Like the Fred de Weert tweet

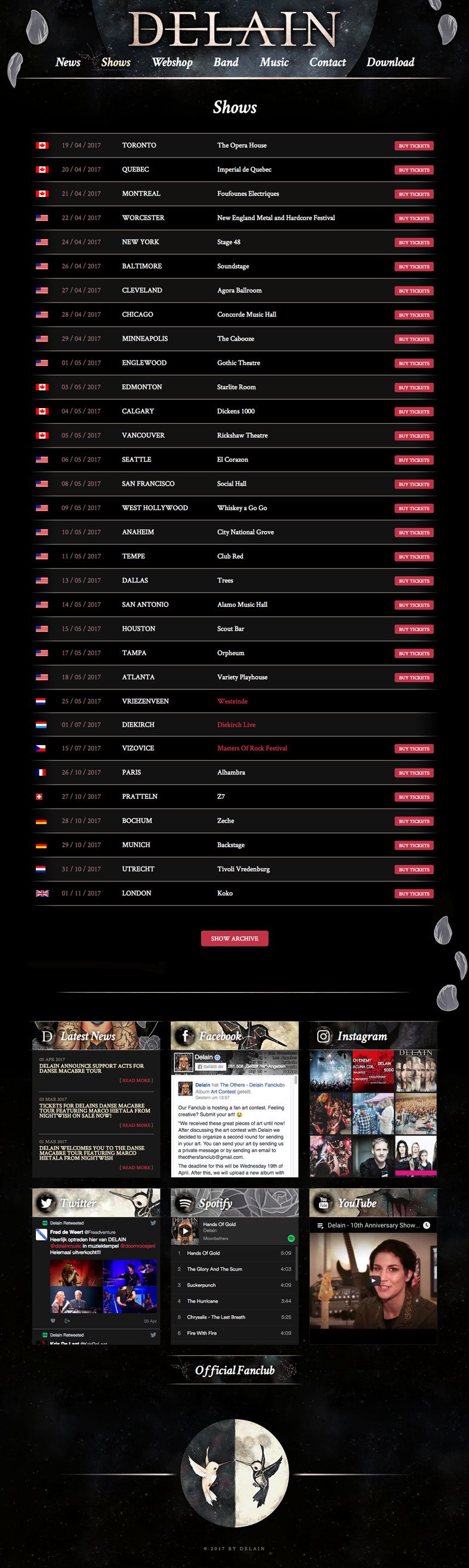click(53, 1320)
